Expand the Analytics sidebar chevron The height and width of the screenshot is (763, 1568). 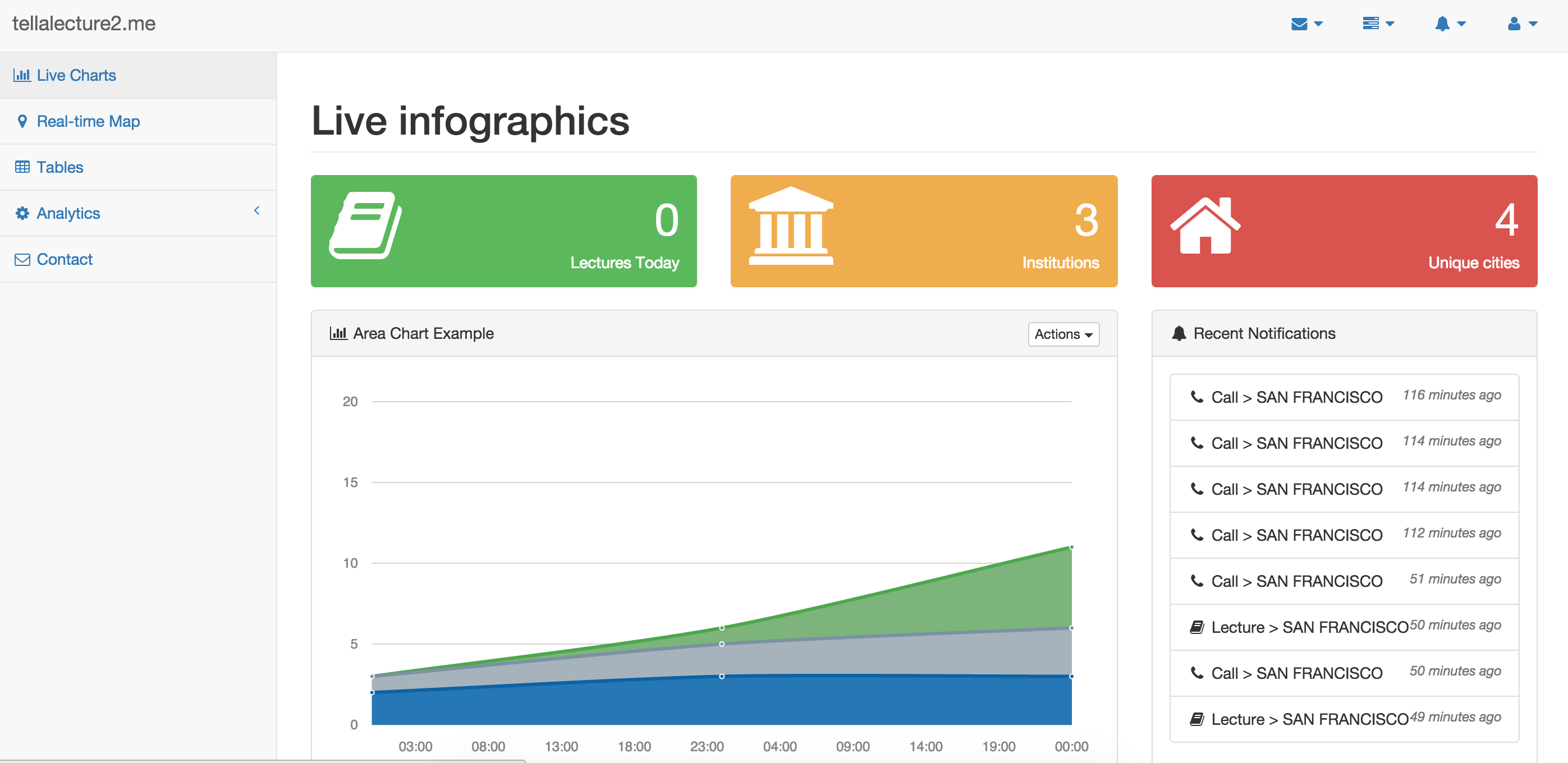click(257, 210)
